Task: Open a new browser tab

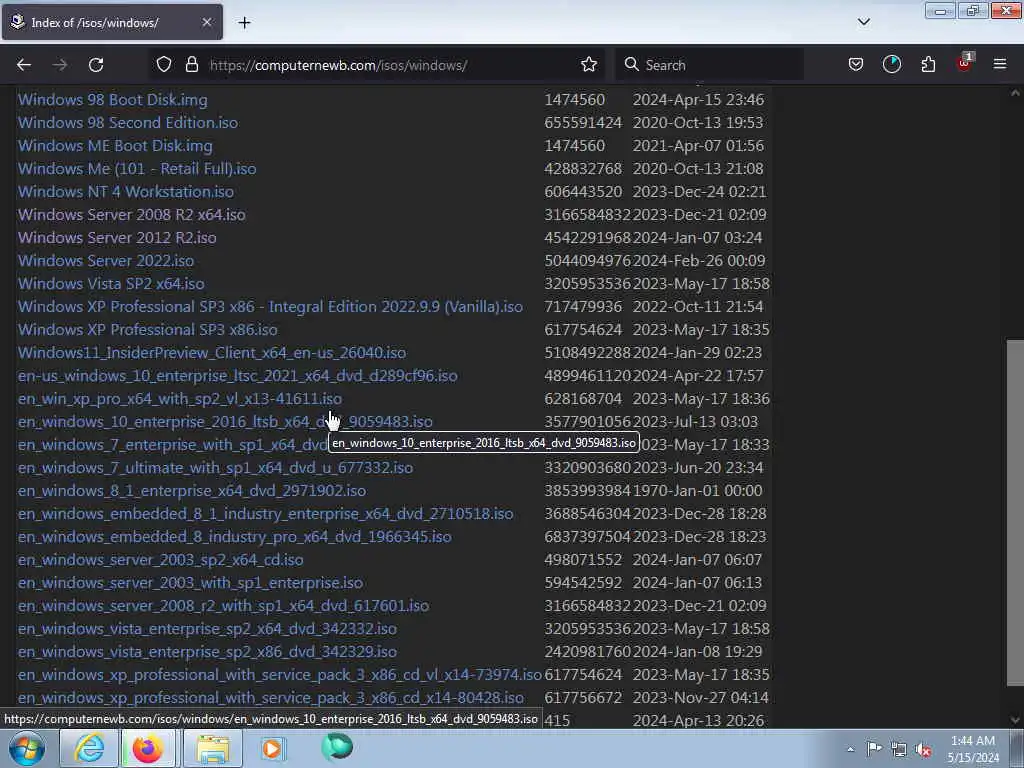Action: [244, 23]
